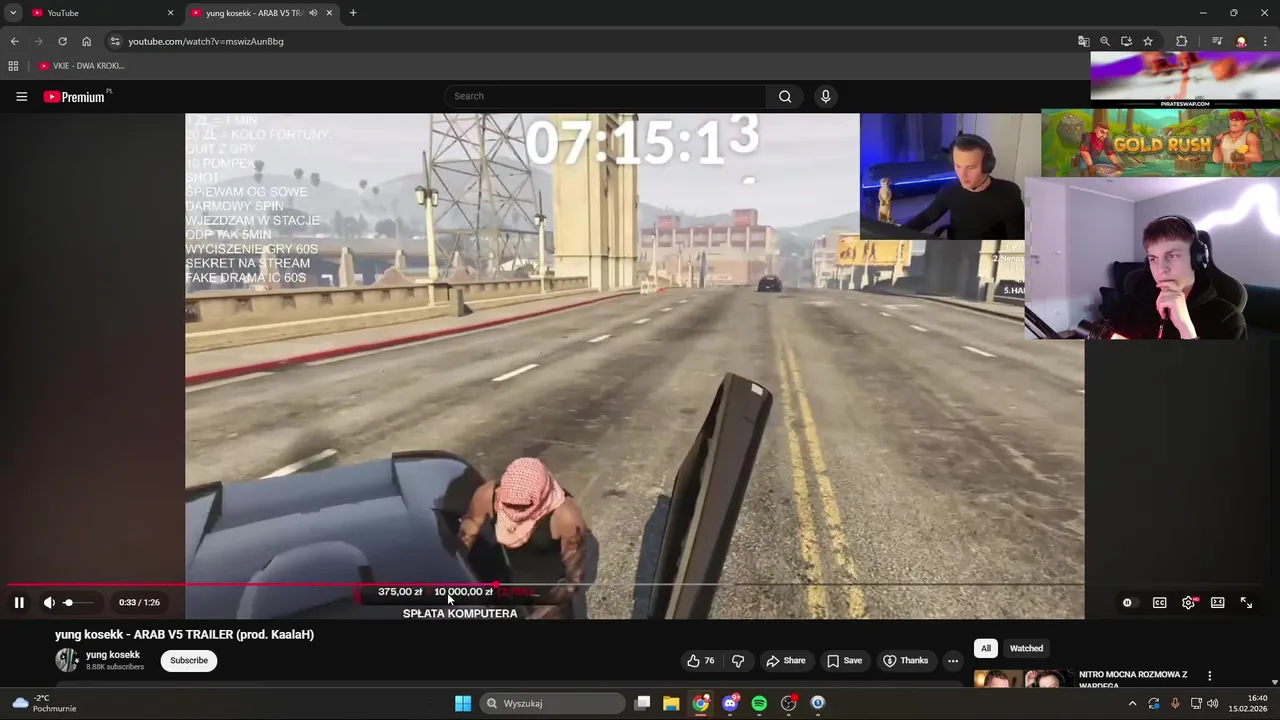Mute the yung kosekk tab audio icon
The image size is (1280, 720).
coord(313,13)
